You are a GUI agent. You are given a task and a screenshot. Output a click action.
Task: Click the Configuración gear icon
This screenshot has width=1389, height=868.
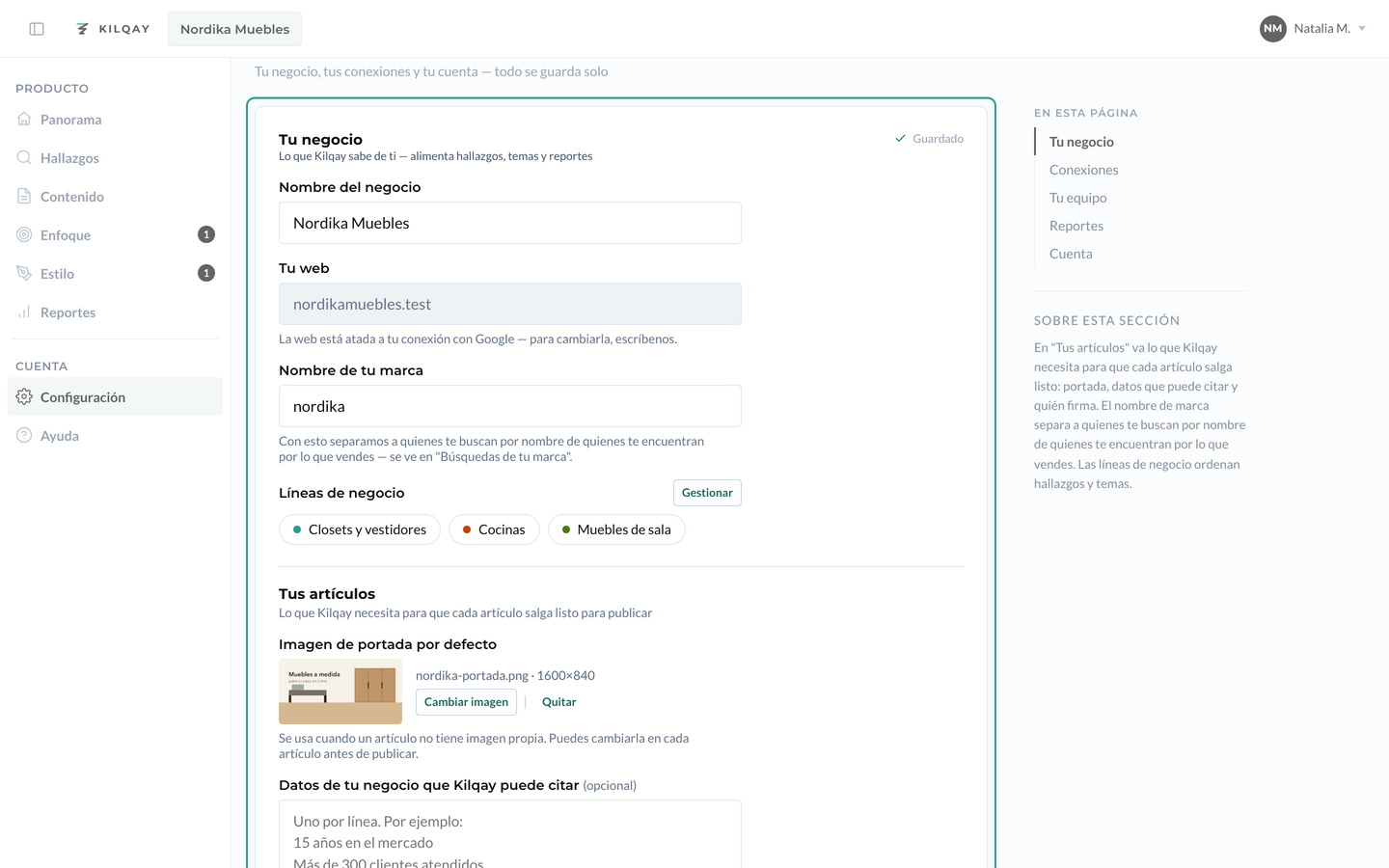click(24, 396)
